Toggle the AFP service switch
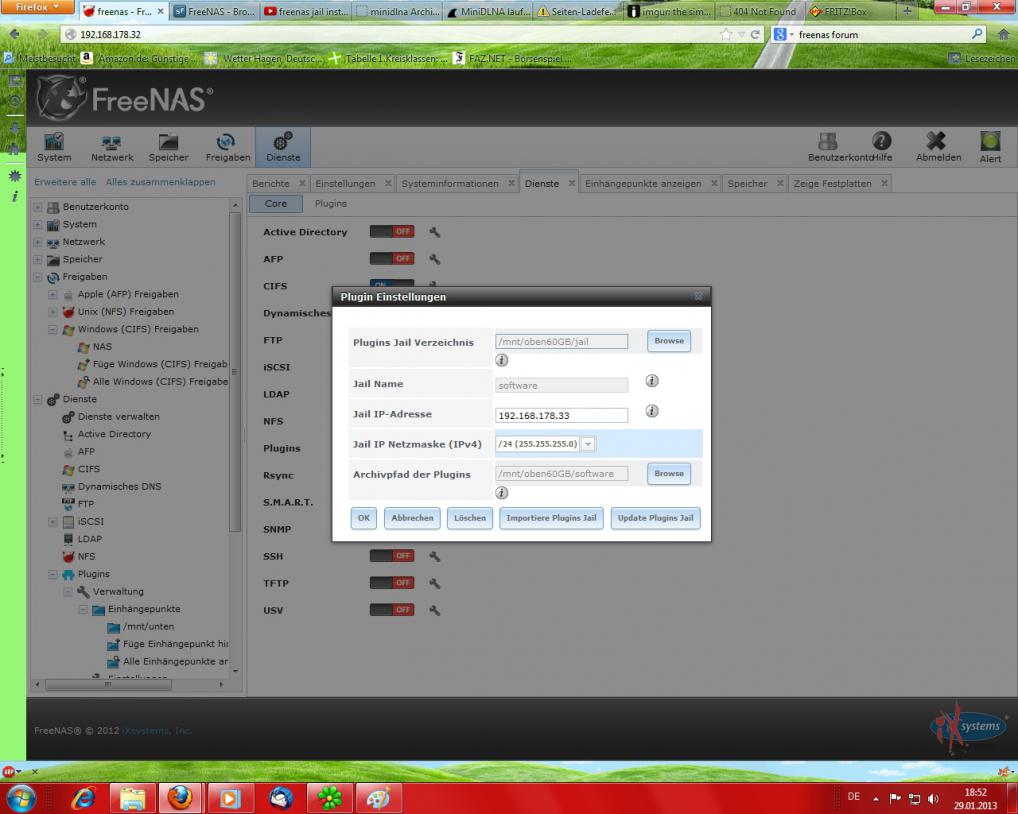 [391, 258]
